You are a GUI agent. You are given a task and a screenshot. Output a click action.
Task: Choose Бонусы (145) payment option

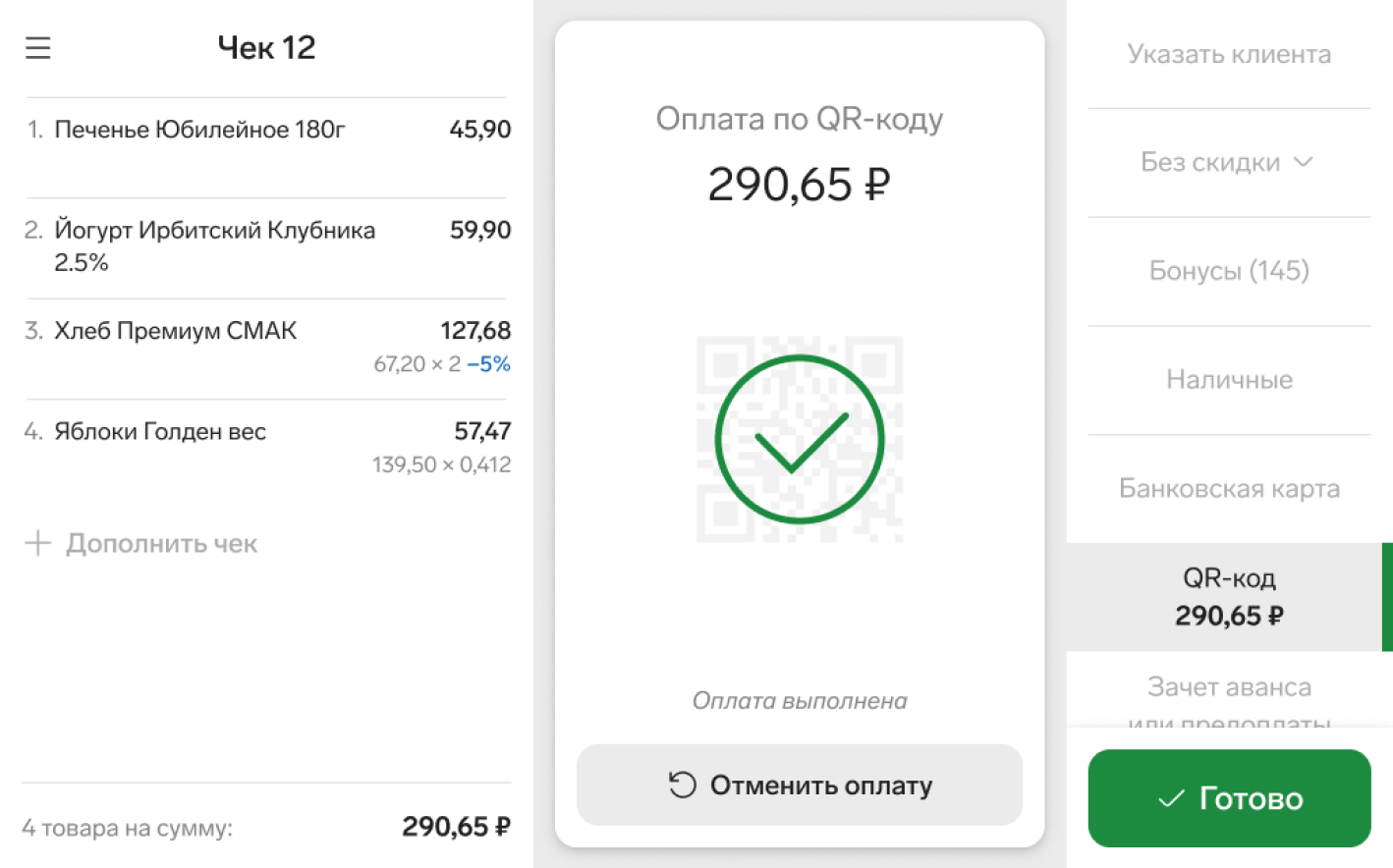[x=1228, y=271]
